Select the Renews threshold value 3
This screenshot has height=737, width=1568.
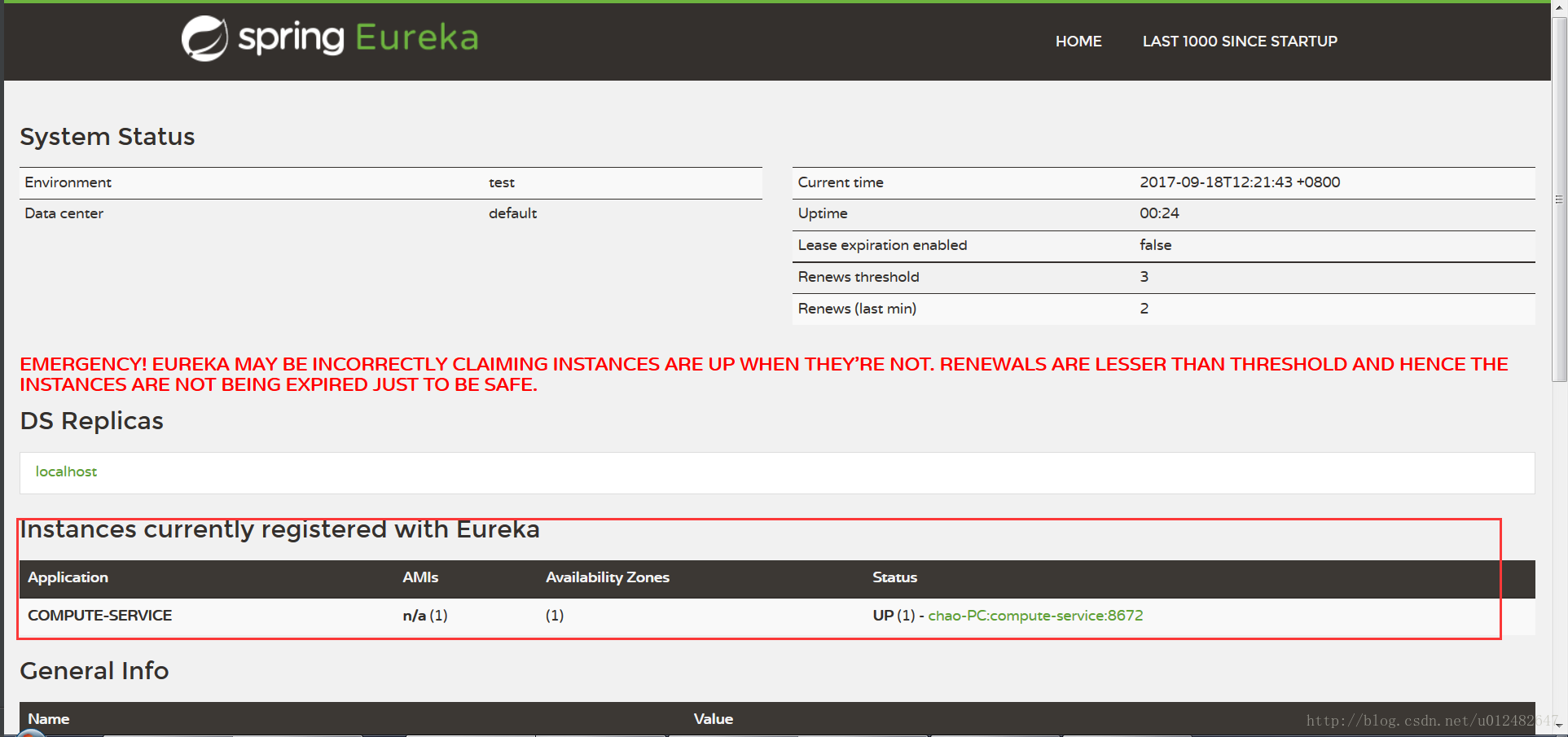1144,277
